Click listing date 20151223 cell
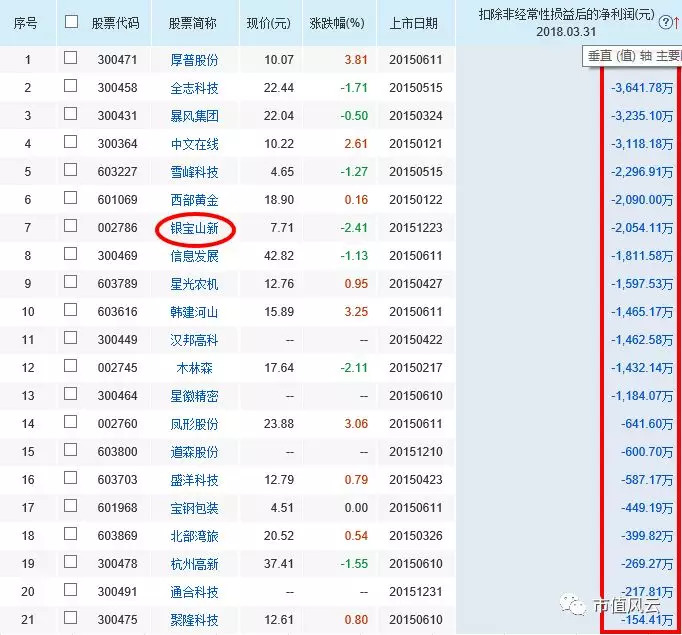This screenshot has height=635, width=682. click(416, 227)
